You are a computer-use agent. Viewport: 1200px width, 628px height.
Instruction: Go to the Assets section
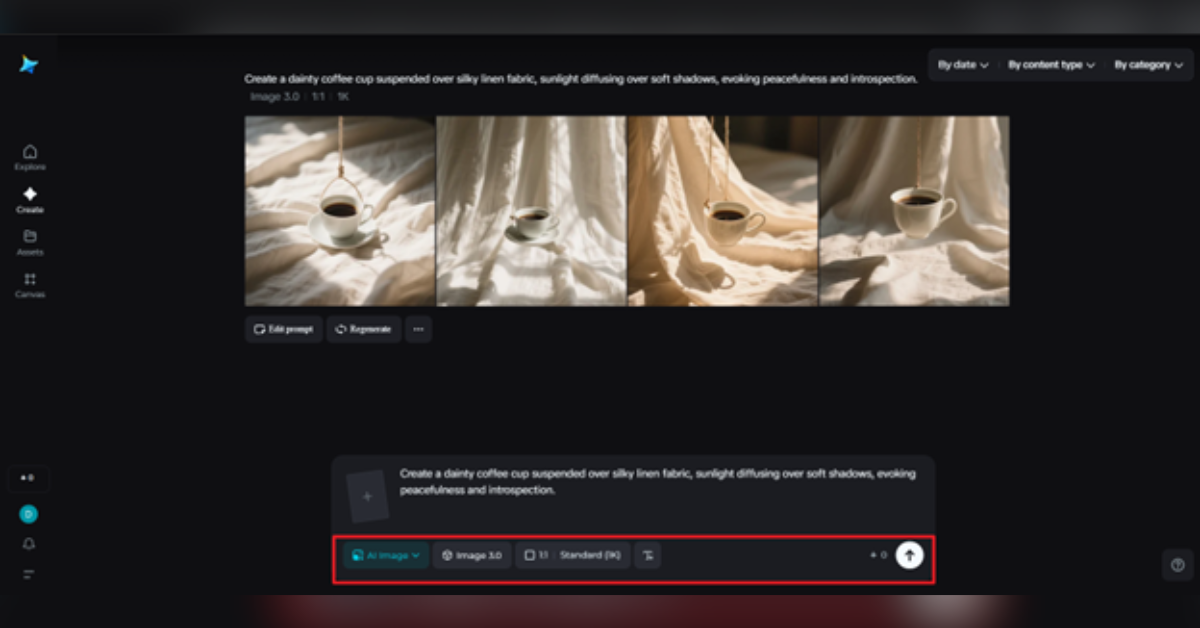[x=29, y=243]
